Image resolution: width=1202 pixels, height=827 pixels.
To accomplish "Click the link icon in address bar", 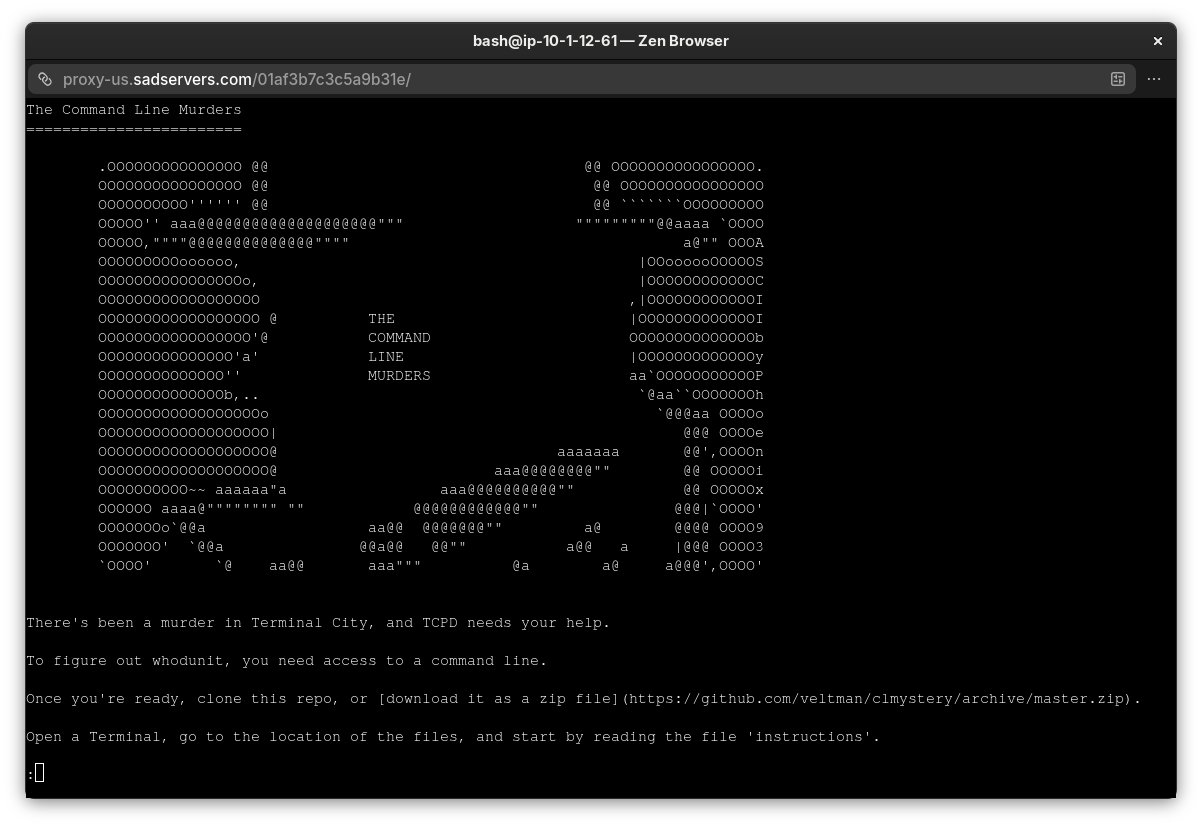I will [x=45, y=79].
